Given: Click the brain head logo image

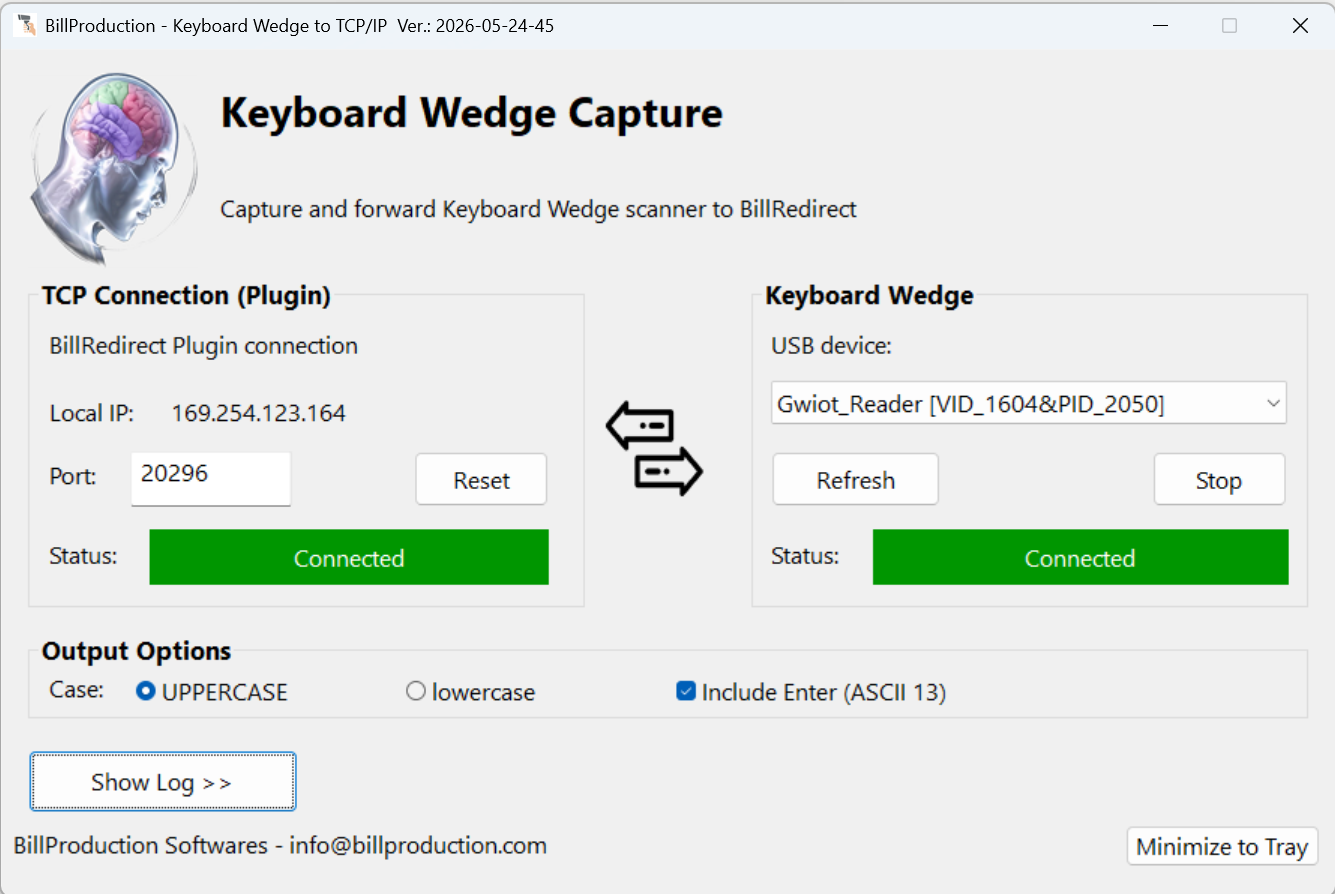Looking at the screenshot, I should point(112,170).
